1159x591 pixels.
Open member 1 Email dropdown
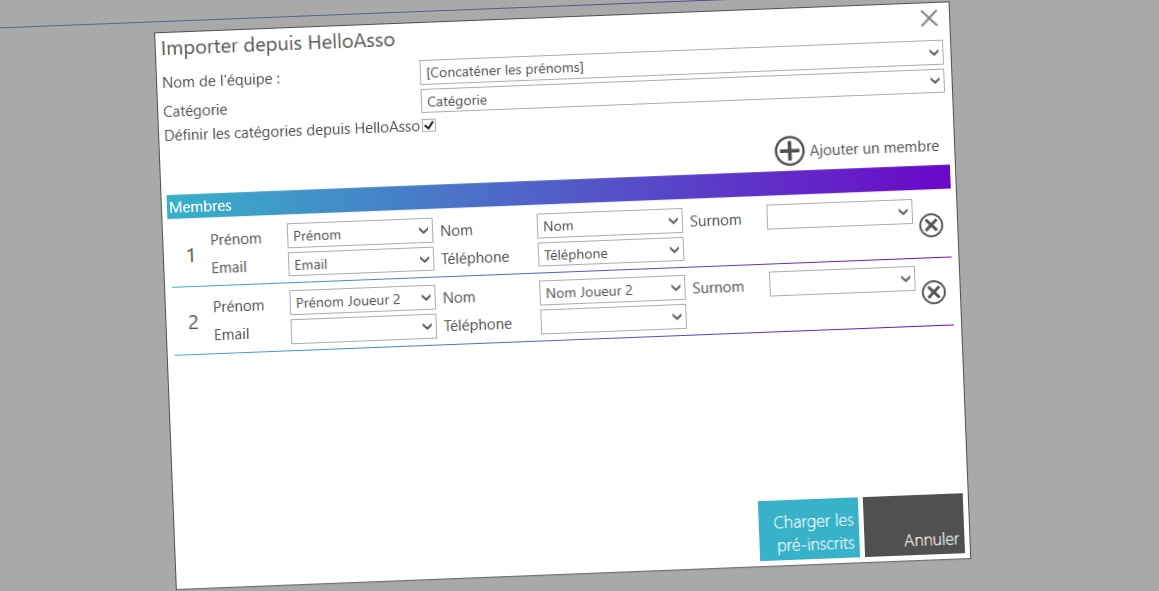(x=361, y=264)
